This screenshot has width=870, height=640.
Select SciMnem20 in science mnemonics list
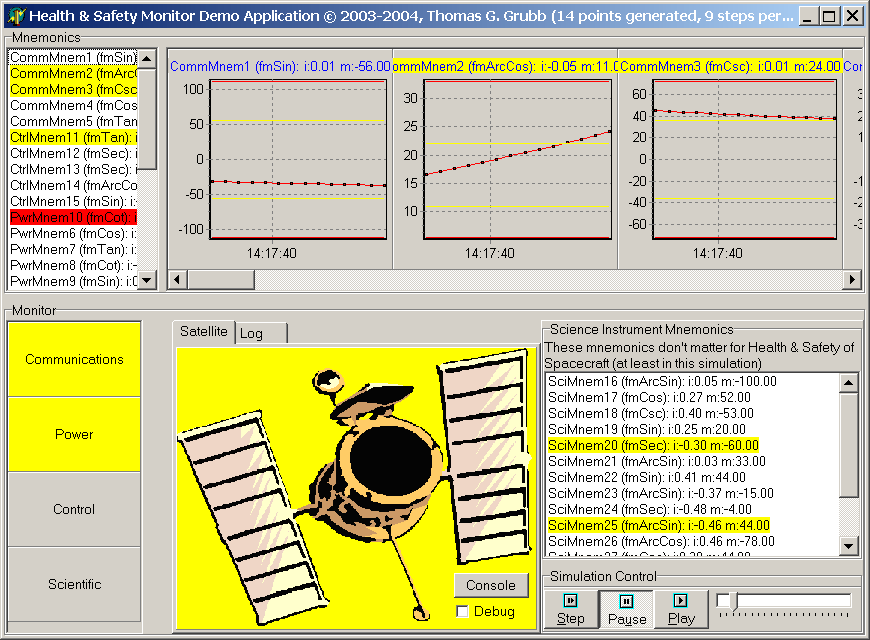tap(653, 445)
